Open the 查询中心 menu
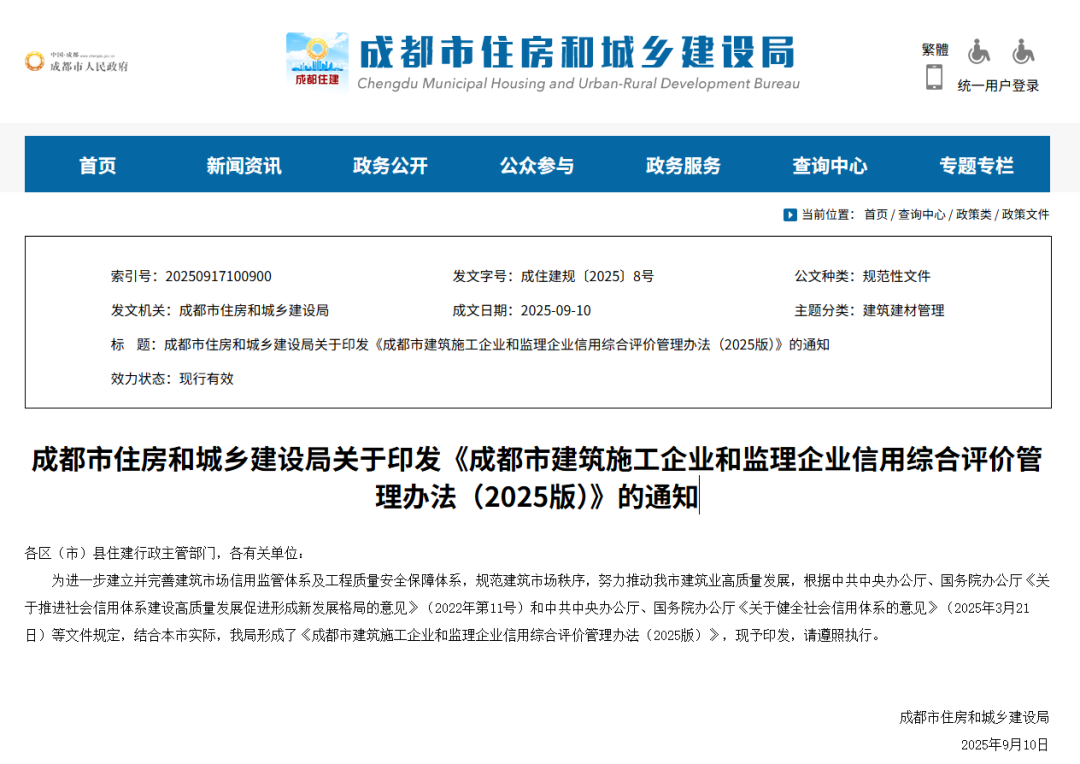1080x764 pixels. [830, 165]
